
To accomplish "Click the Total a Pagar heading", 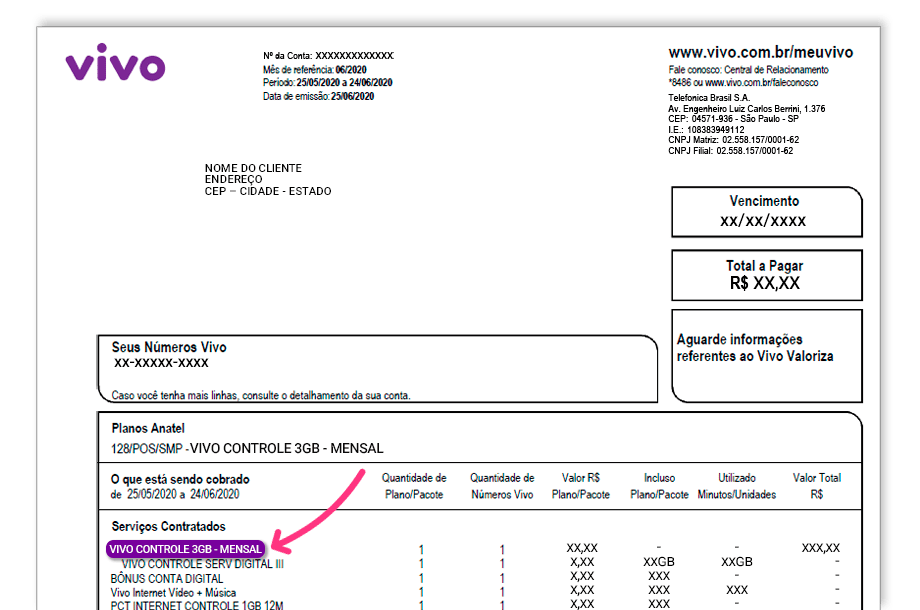I will click(764, 266).
